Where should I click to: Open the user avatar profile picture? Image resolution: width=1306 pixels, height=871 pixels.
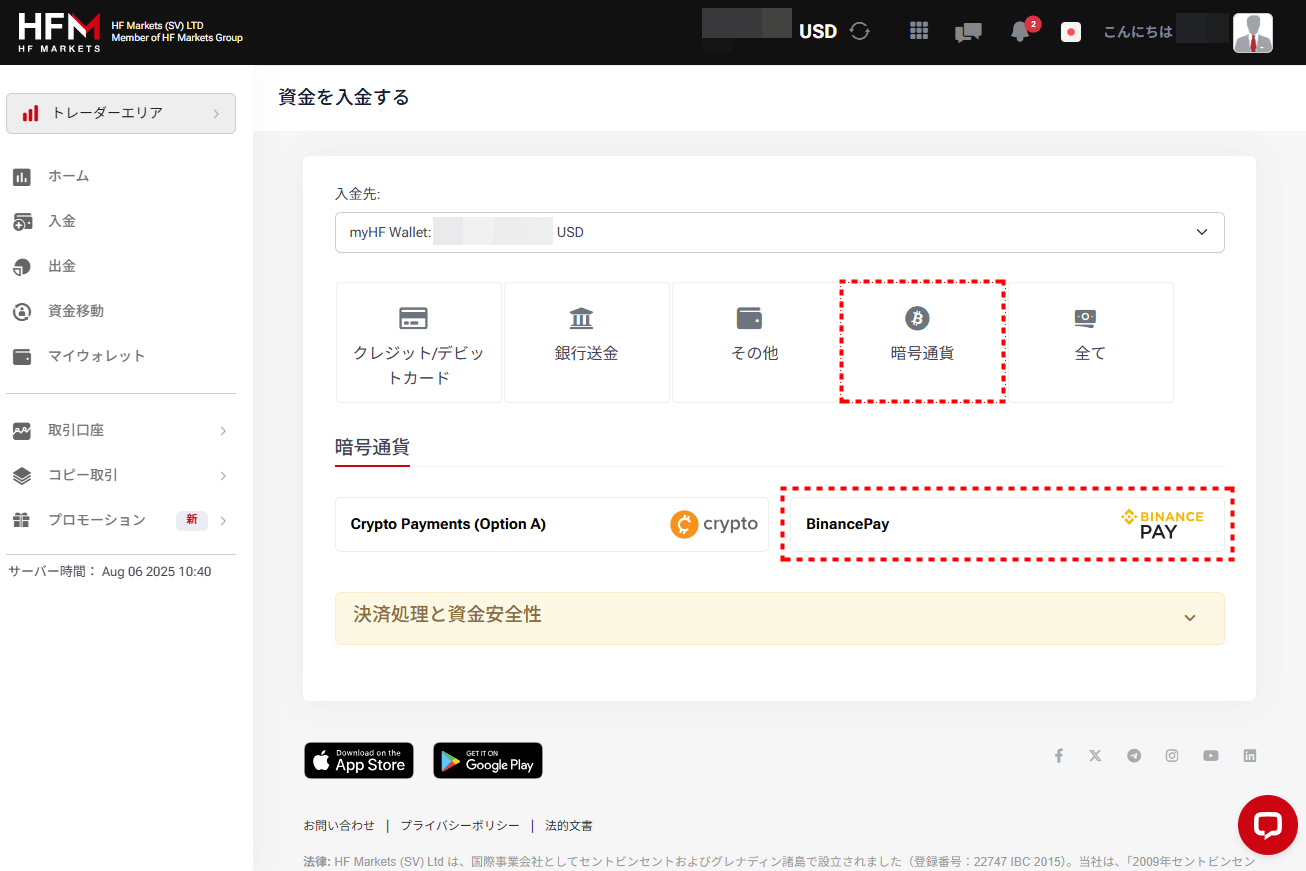click(x=1253, y=33)
